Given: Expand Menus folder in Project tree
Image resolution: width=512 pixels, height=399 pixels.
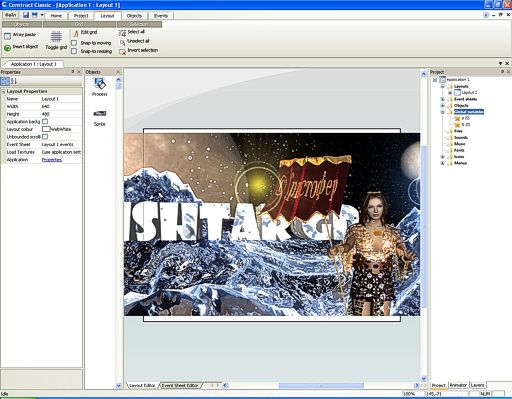Looking at the screenshot, I should click(x=443, y=163).
